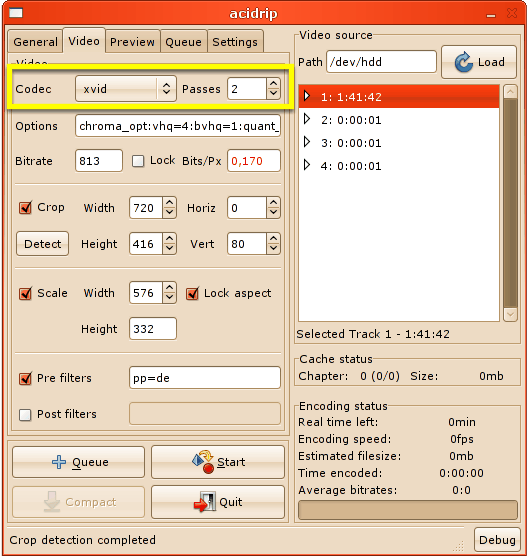Viewport: 527px width, 556px height.
Task: Click the Start button
Action: 218,462
